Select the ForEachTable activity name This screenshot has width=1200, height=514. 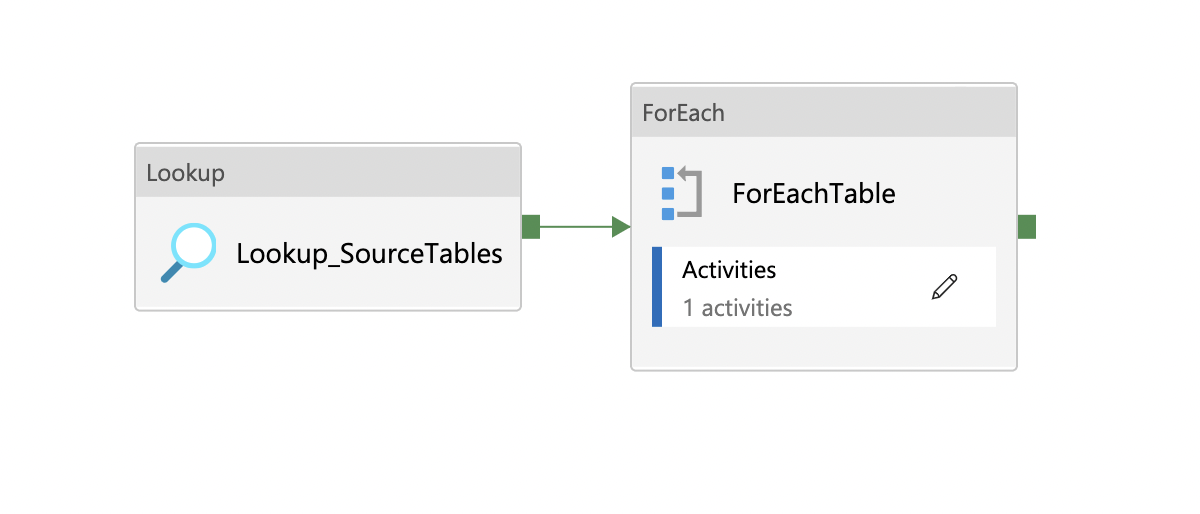click(x=813, y=193)
